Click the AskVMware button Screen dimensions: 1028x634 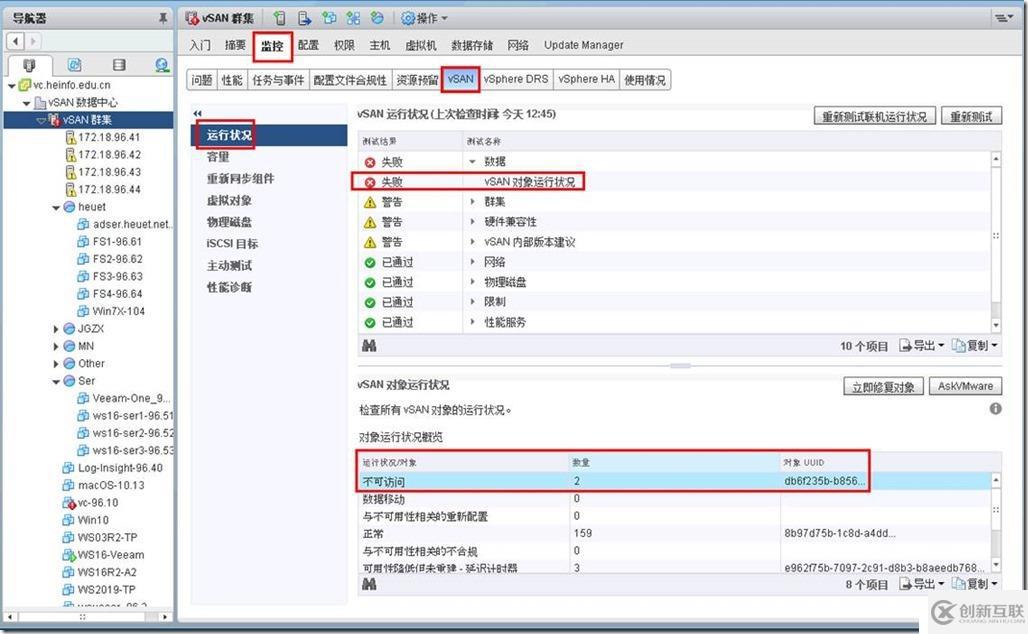point(965,386)
